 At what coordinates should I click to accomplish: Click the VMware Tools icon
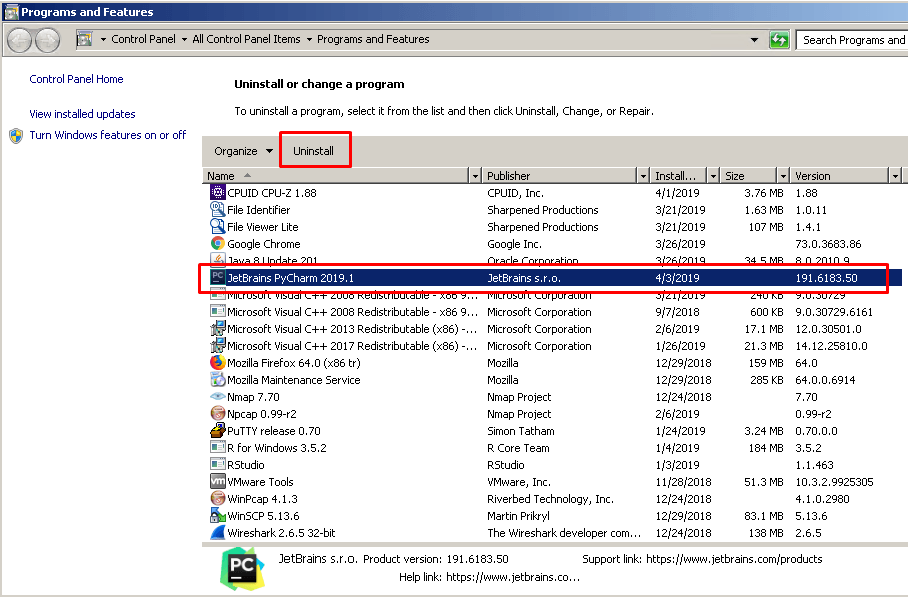pyautogui.click(x=217, y=481)
